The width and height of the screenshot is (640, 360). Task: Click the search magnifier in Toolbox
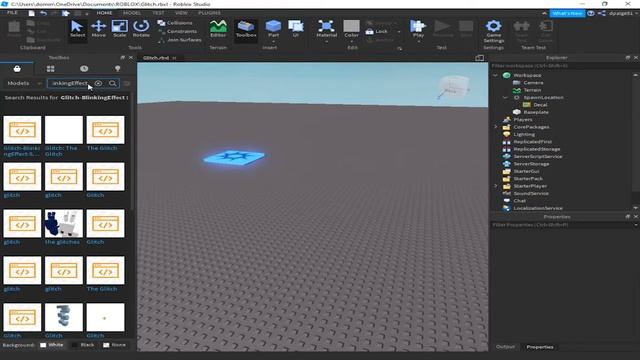[x=113, y=83]
